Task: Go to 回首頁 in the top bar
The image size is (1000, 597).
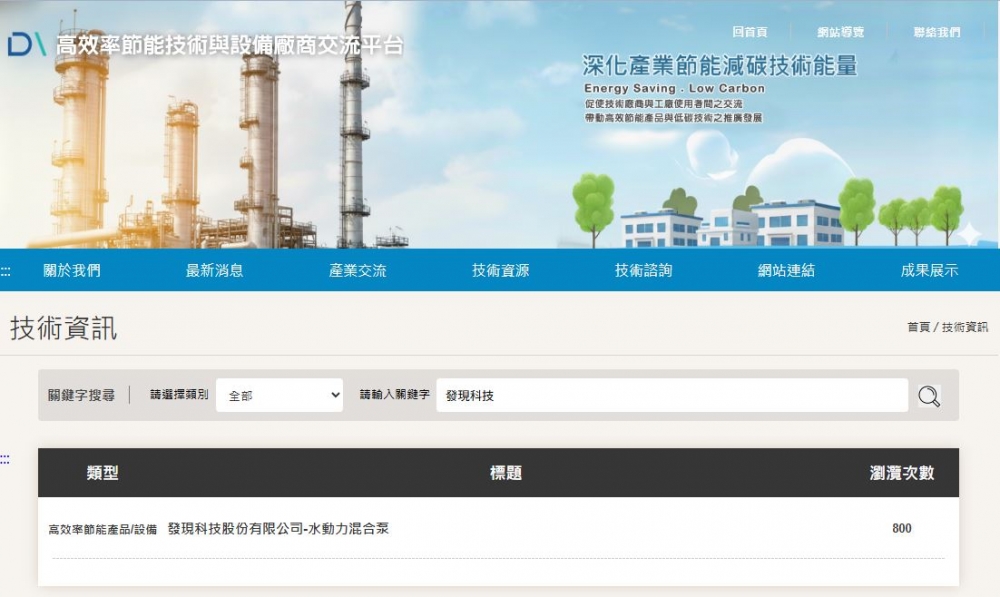Action: (x=749, y=32)
